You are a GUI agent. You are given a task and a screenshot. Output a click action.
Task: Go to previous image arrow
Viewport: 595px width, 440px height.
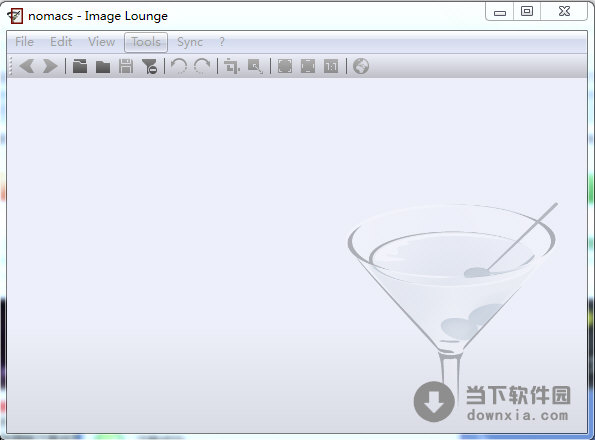click(27, 66)
